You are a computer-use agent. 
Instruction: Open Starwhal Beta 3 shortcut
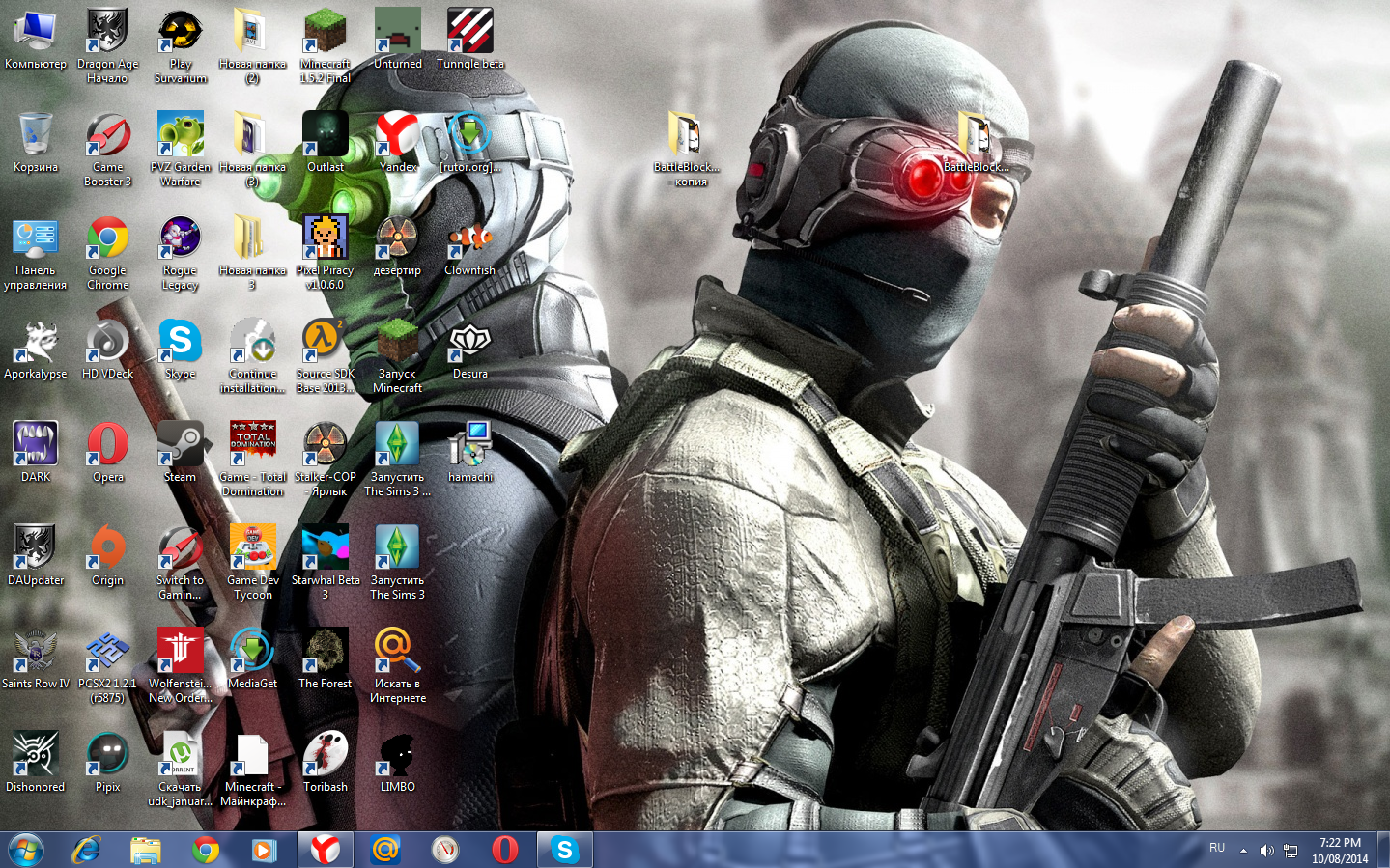326,562
